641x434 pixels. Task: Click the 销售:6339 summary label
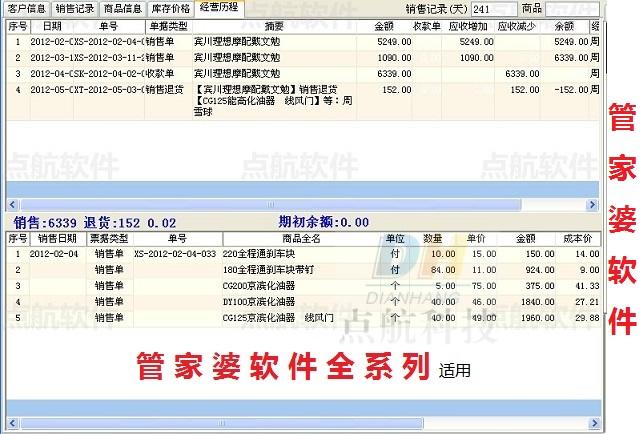click(x=45, y=223)
